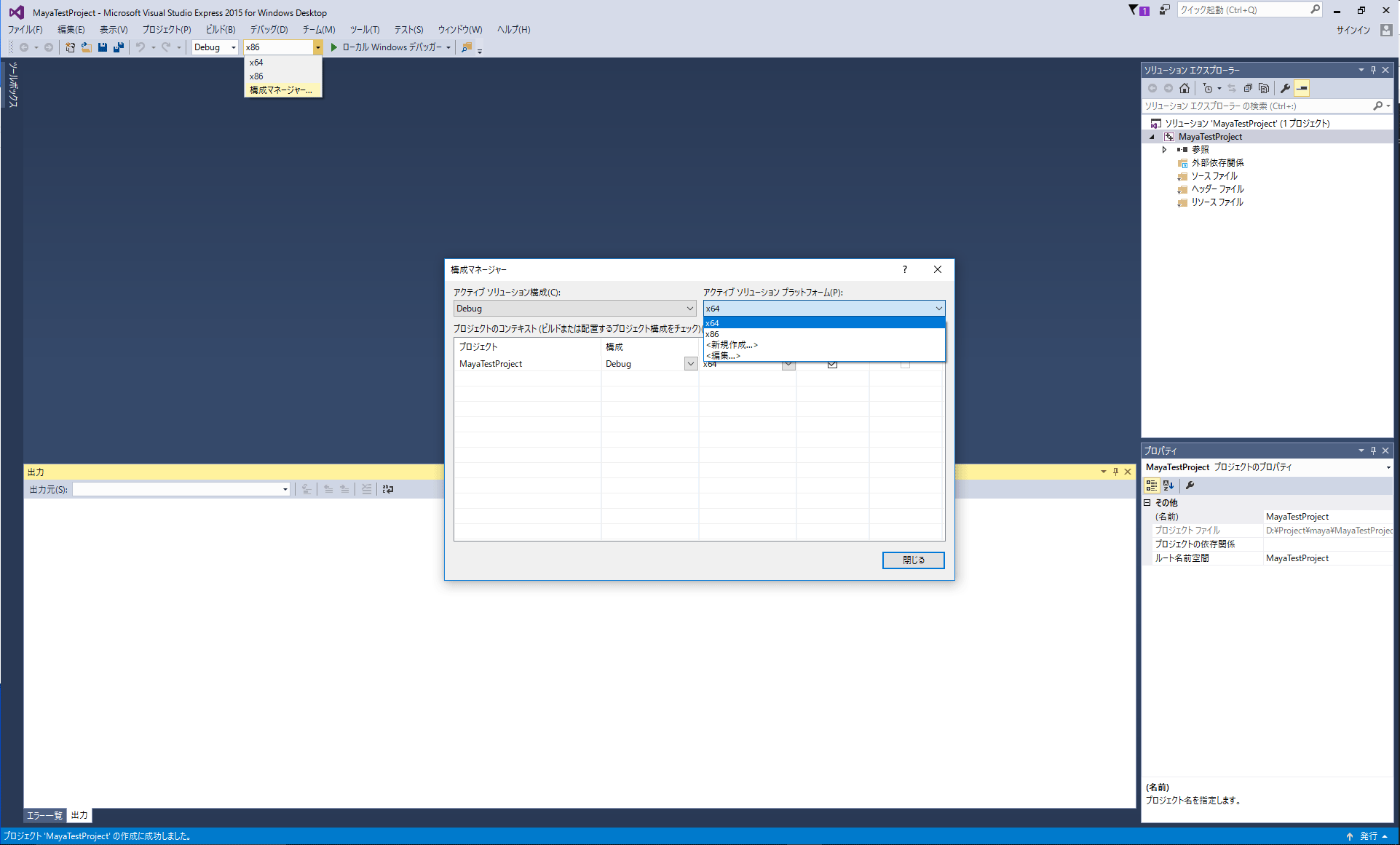Select x86 in the active platform dropdown list
Viewport: 1400px width, 845px height.
(713, 334)
